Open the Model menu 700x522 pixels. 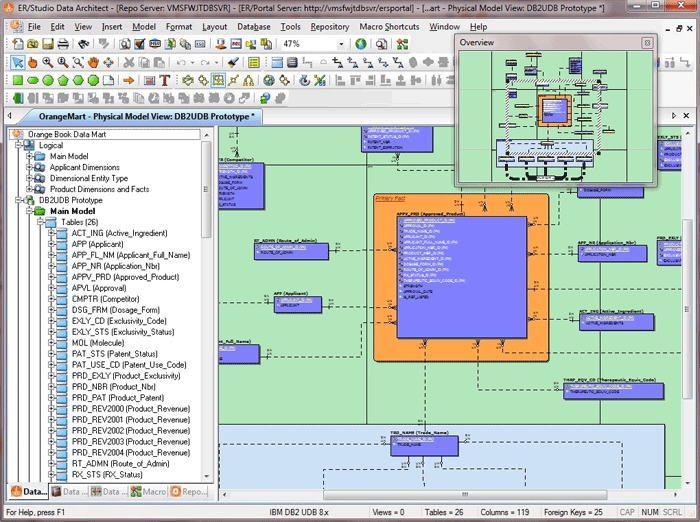(144, 27)
